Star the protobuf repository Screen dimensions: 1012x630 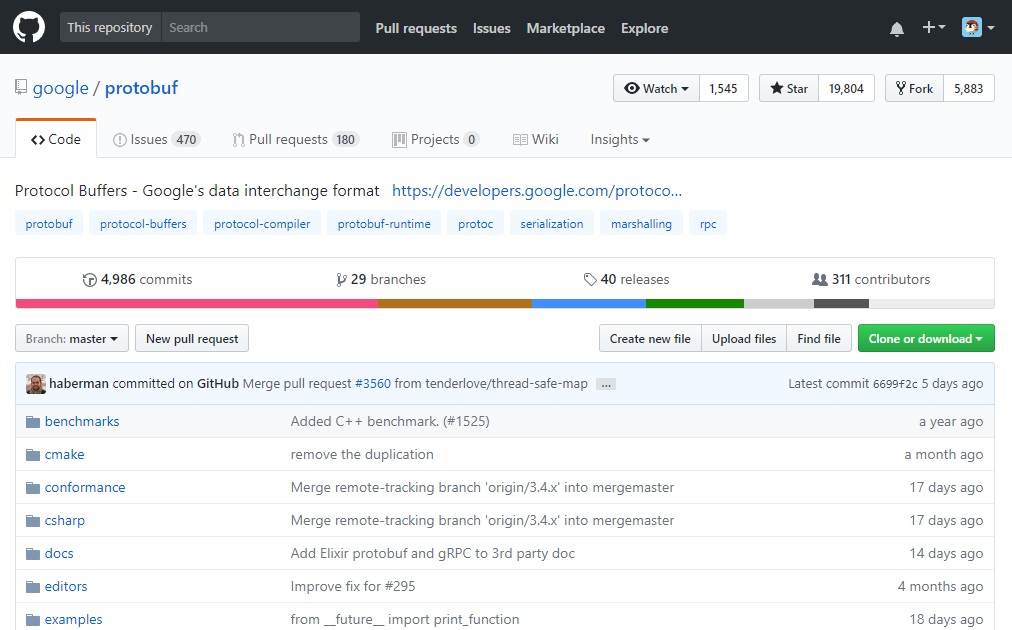(x=789, y=88)
